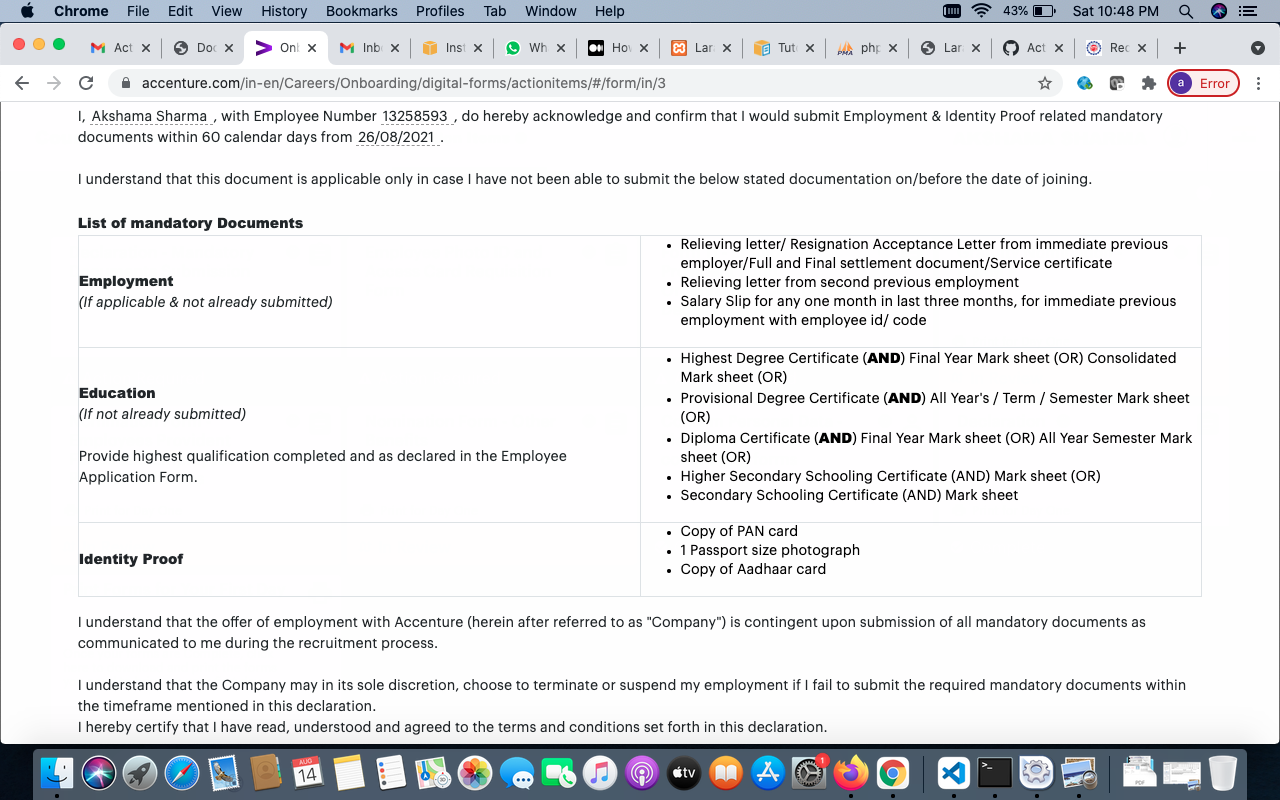Open Launchpad rocket icon in dock

tap(140, 772)
